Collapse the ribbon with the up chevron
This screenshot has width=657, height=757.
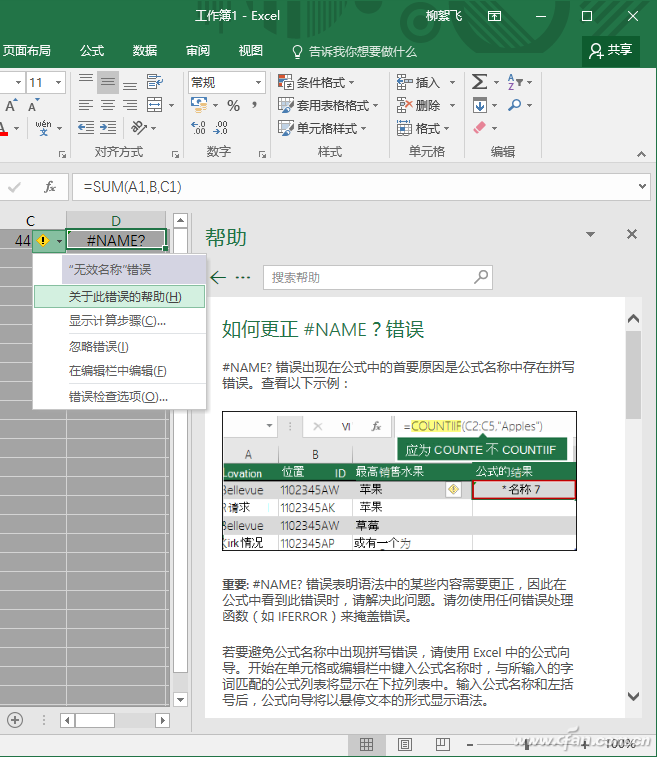click(x=641, y=154)
